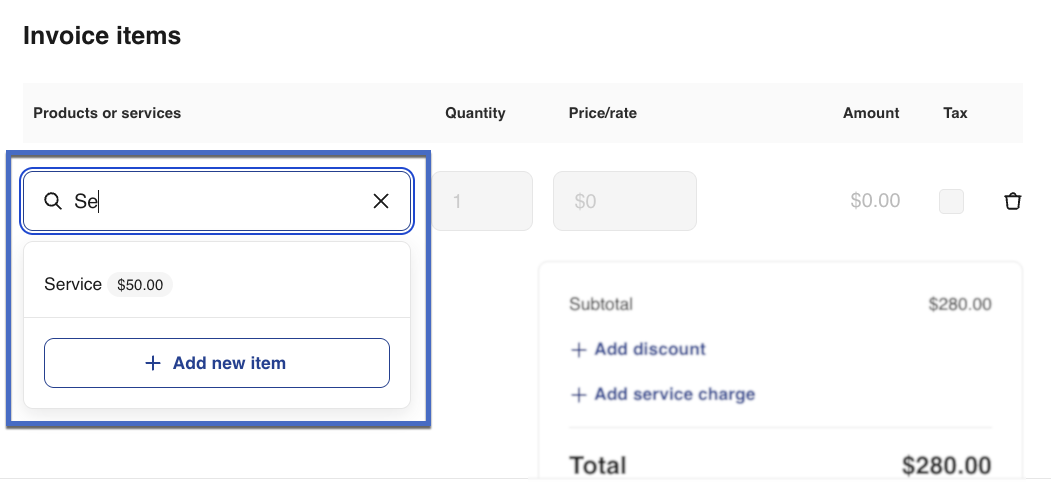The height and width of the screenshot is (488, 1051).
Task: Click the Price/rate column header
Action: click(x=602, y=113)
